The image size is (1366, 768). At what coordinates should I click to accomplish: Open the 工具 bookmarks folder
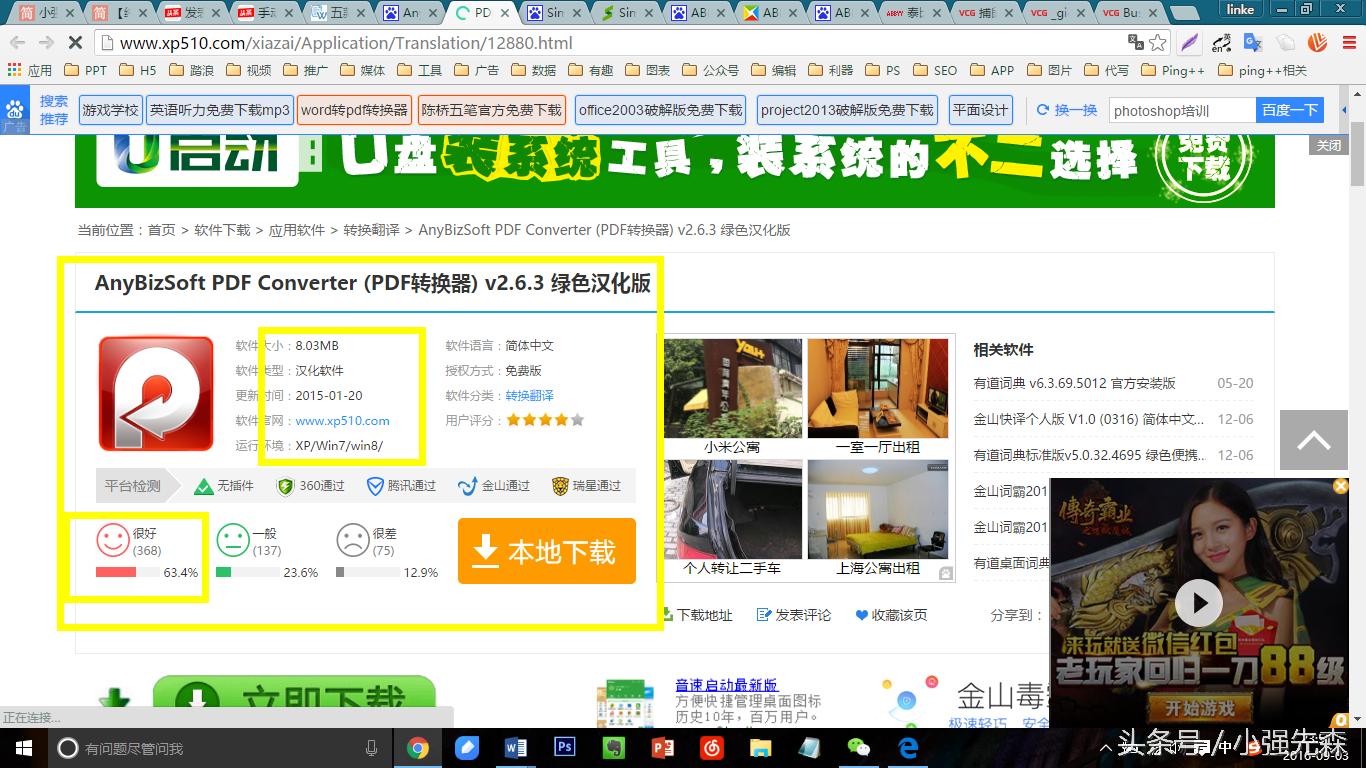click(420, 71)
